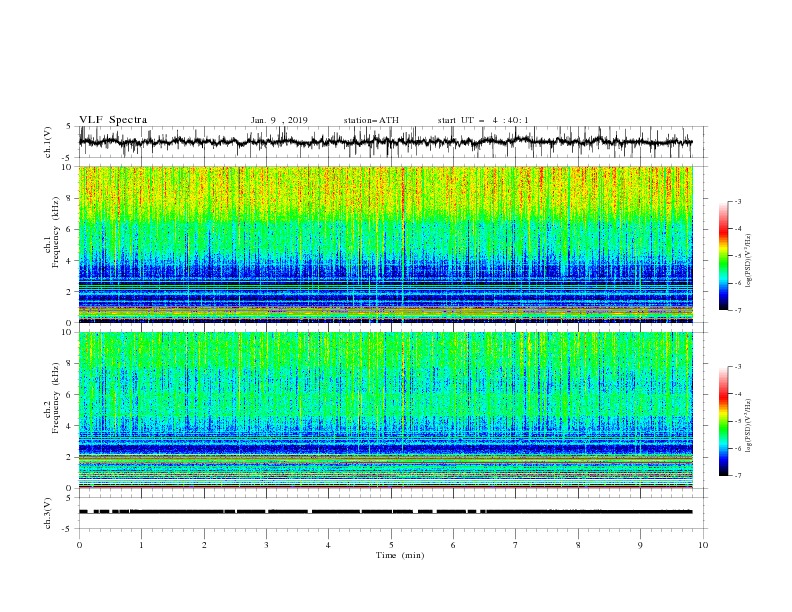Click the ch.2 PSD color scale bar
This screenshot has height=612, width=792.
723,421
